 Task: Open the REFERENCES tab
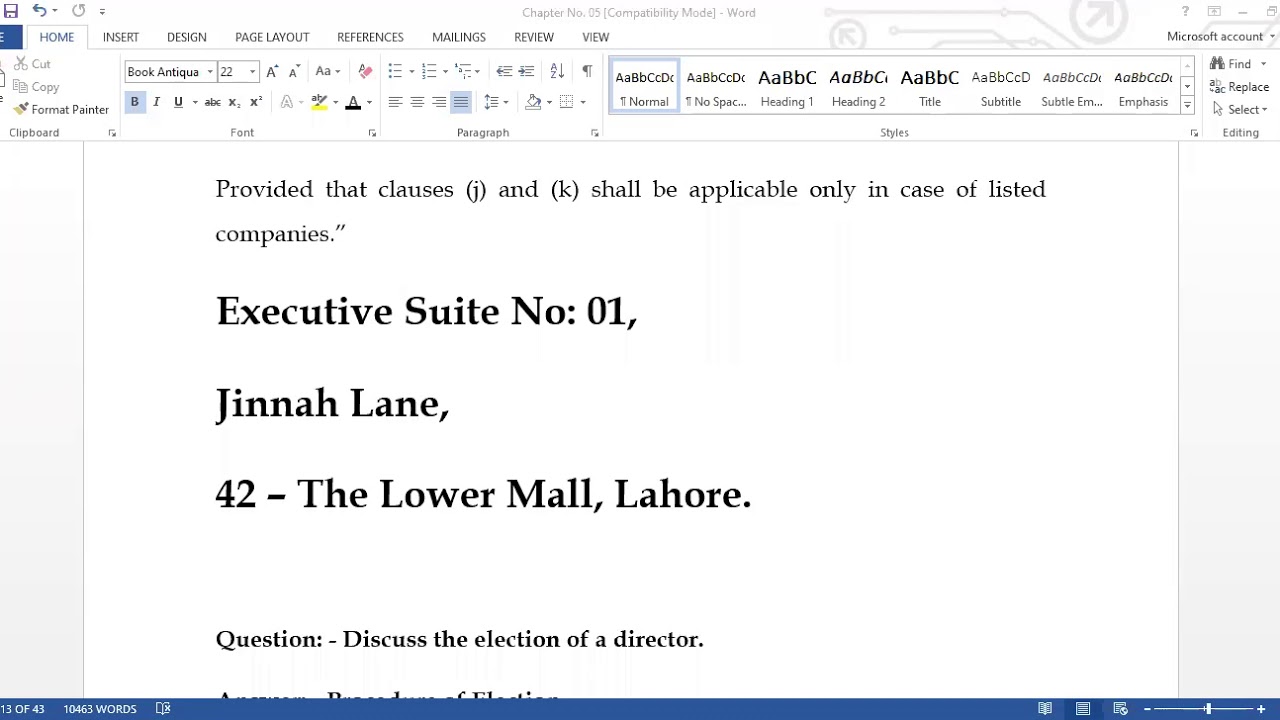(370, 37)
